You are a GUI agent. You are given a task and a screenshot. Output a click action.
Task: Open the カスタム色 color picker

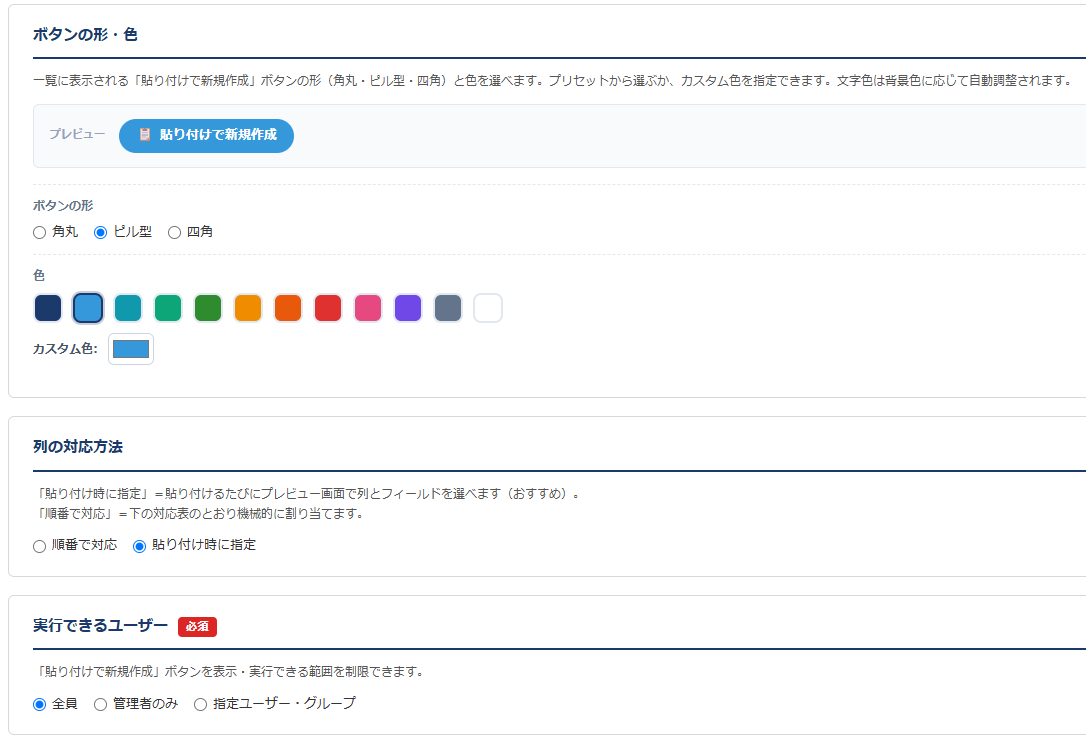(x=131, y=349)
